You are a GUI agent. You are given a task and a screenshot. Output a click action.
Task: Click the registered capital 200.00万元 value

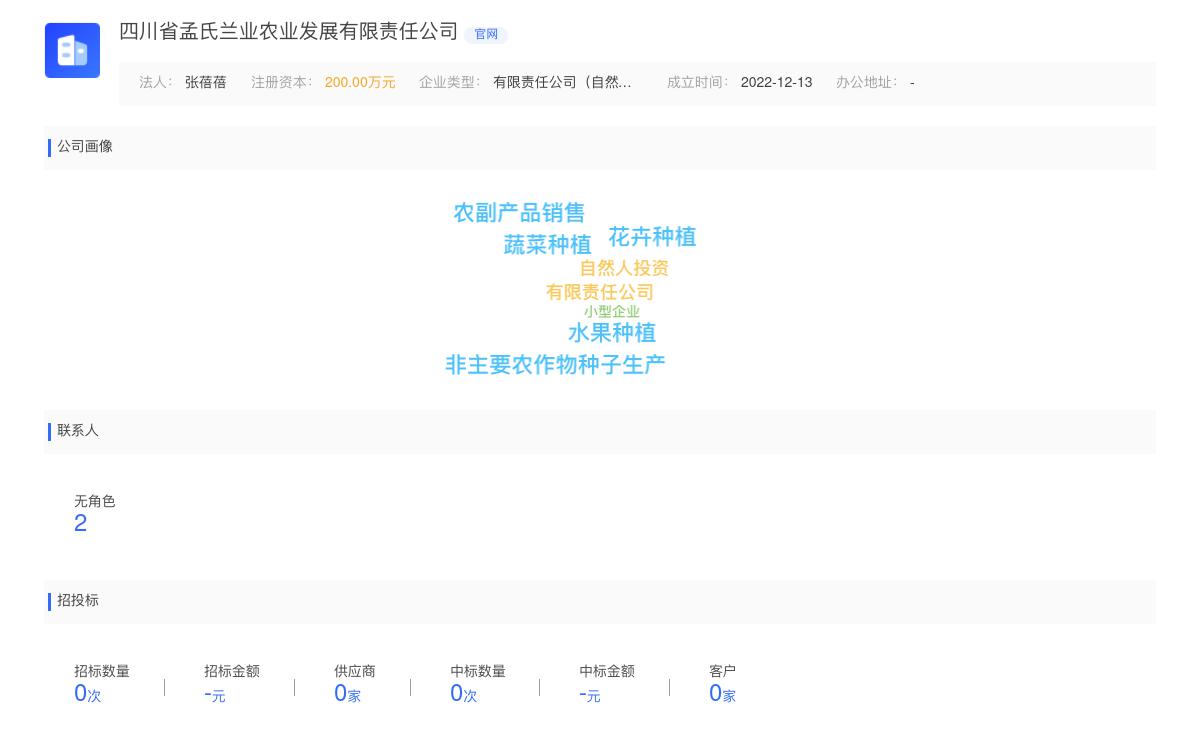[x=359, y=83]
